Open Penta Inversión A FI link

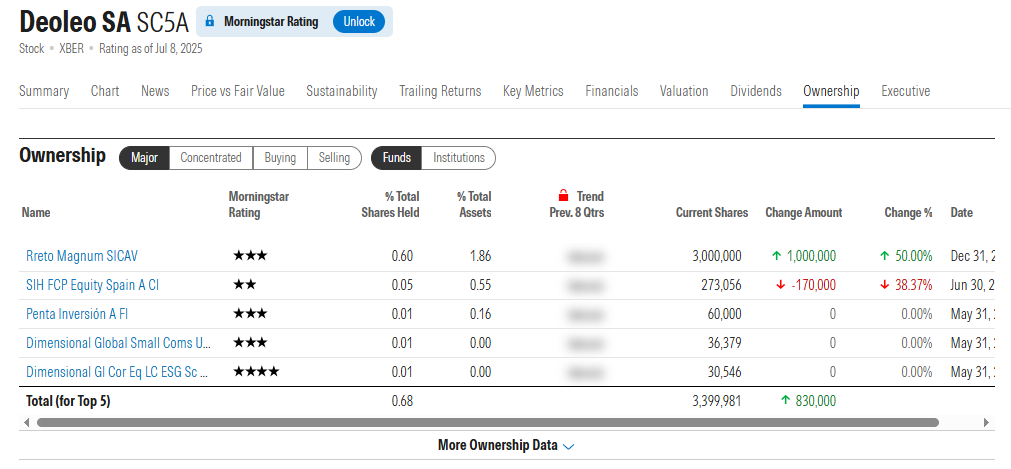77,314
